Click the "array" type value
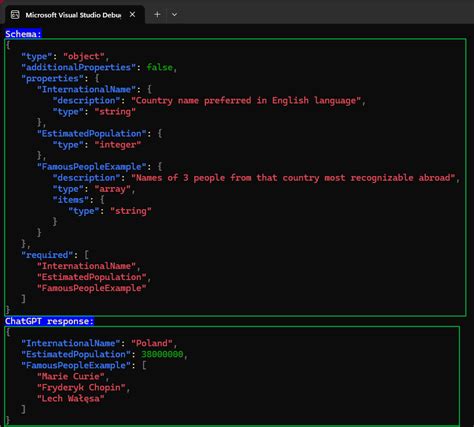This screenshot has height=427, width=474. coord(112,189)
